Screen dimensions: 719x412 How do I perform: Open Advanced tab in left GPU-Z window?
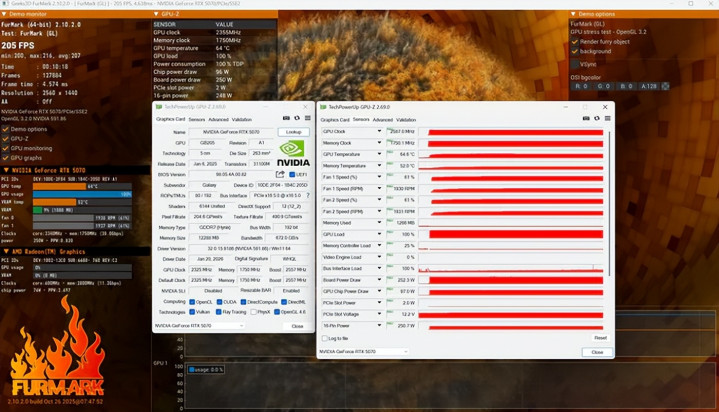(x=218, y=119)
